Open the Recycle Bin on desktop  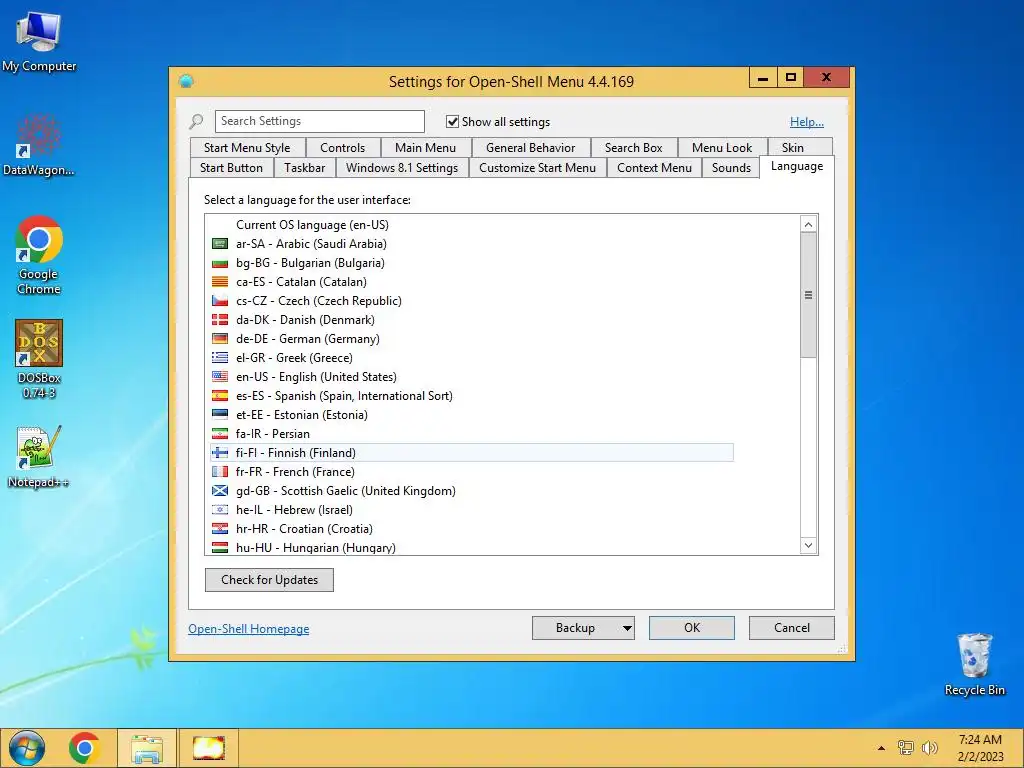[974, 664]
